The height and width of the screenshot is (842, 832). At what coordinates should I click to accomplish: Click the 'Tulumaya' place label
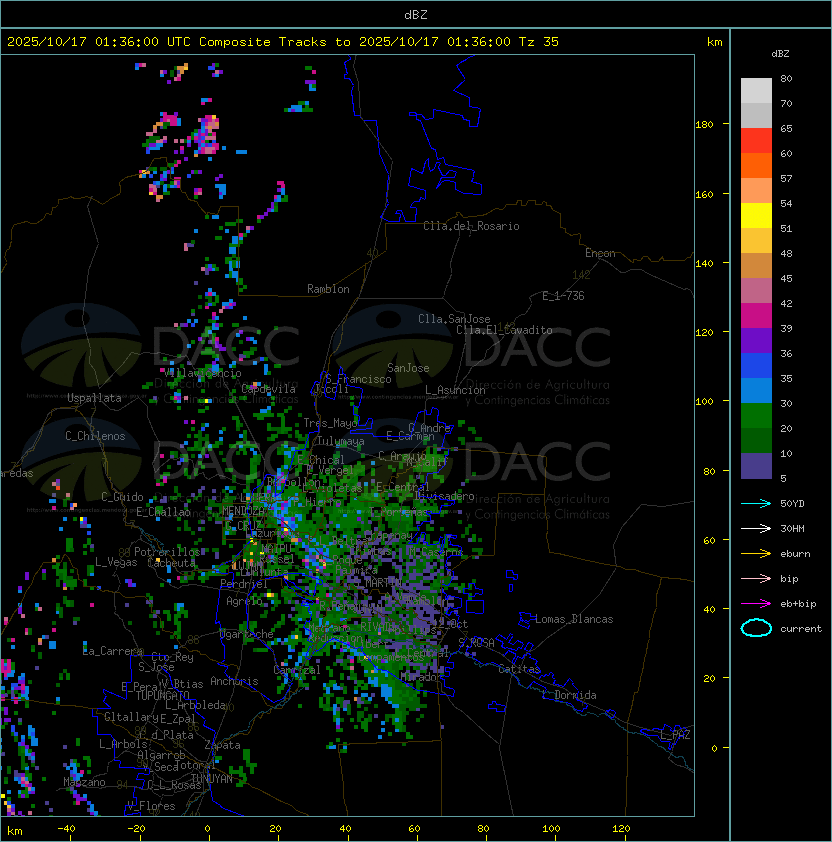(341, 441)
